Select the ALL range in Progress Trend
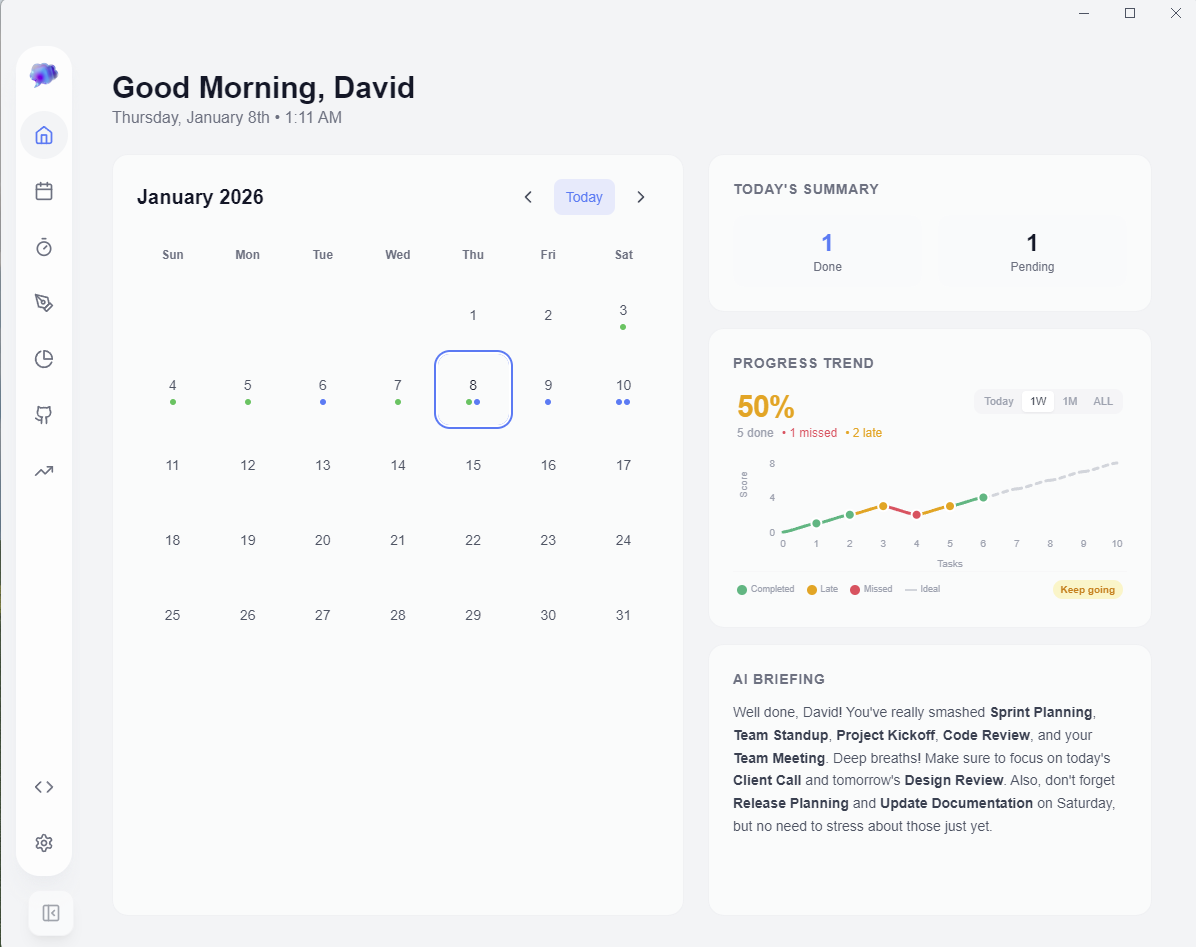 (x=1102, y=401)
